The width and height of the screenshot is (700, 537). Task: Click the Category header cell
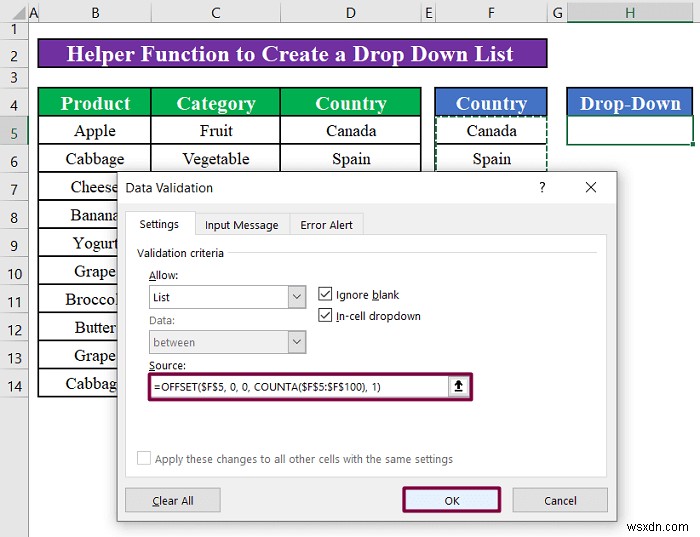pos(216,103)
